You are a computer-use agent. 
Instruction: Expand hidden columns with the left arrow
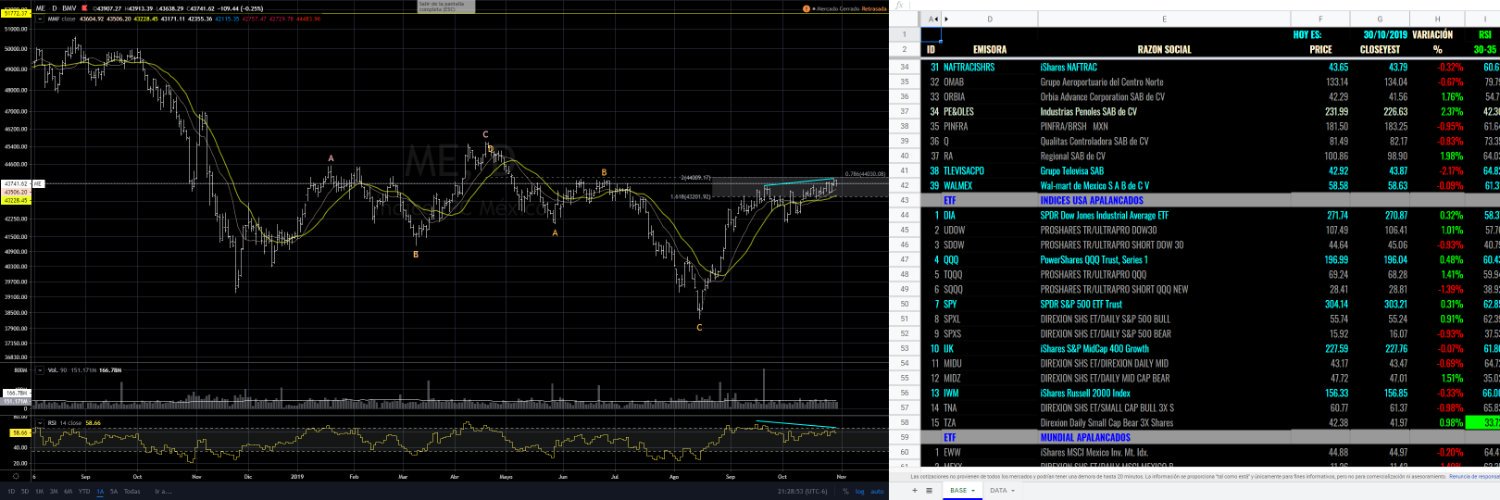pyautogui.click(x=936, y=19)
